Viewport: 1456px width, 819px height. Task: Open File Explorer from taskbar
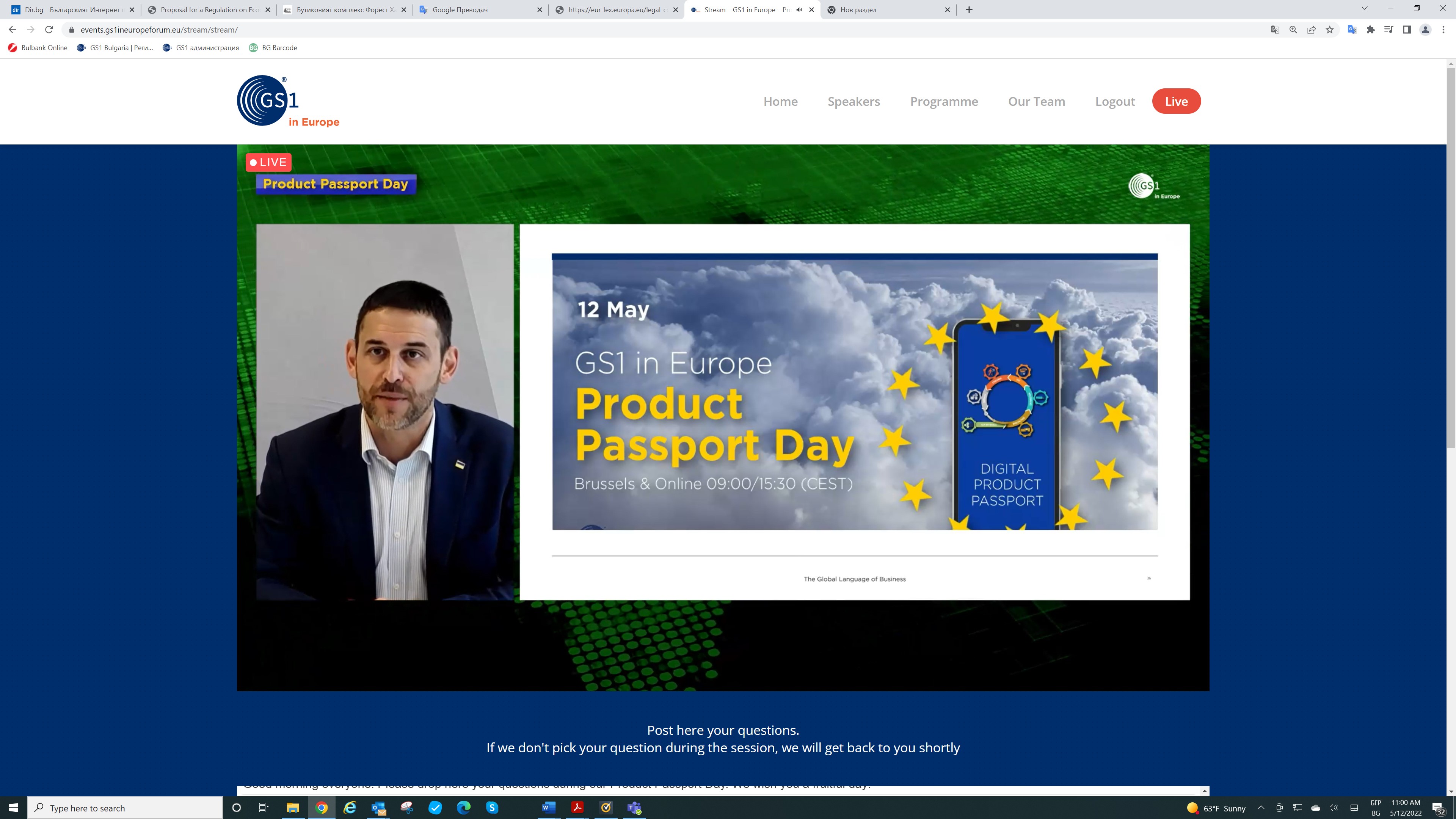pos(293,808)
